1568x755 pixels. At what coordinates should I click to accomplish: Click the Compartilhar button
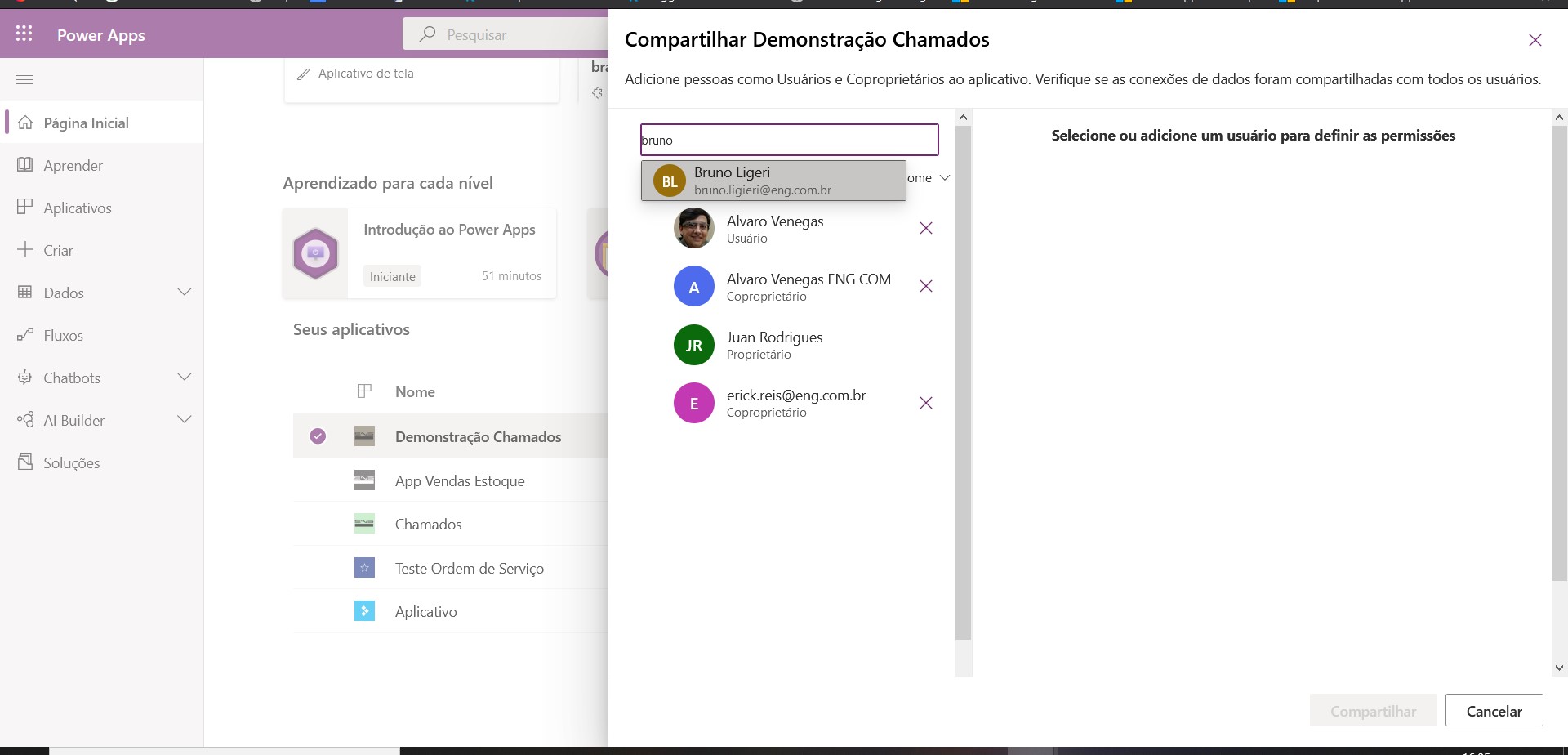(x=1373, y=710)
